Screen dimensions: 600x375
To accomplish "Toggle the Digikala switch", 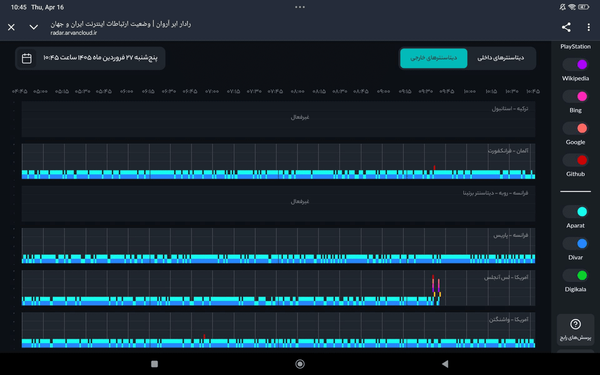I will click(575, 275).
